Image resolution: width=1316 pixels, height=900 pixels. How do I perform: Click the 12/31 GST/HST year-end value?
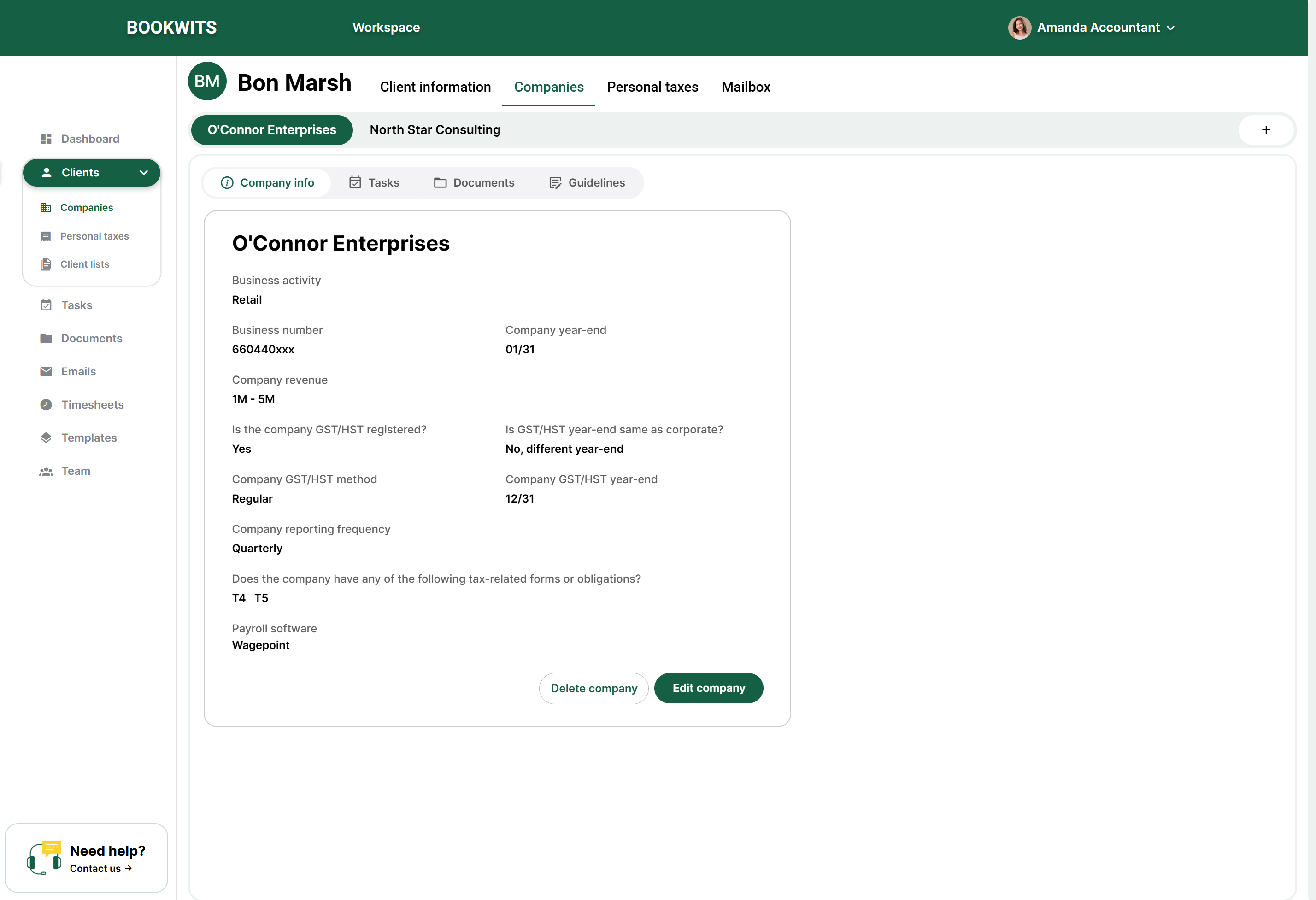pyautogui.click(x=519, y=499)
